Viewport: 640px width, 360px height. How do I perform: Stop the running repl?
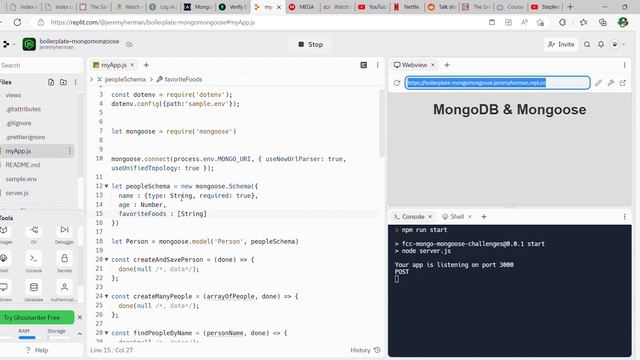click(311, 44)
